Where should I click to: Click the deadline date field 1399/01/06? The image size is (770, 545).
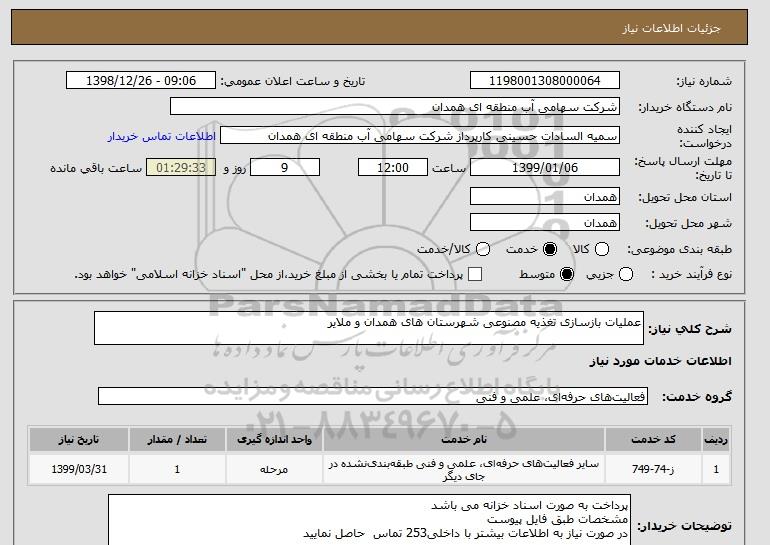(545, 167)
